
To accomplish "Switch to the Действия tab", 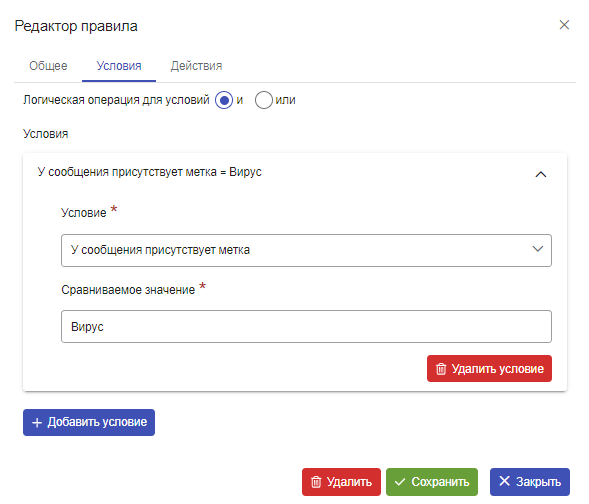I will point(196,66).
